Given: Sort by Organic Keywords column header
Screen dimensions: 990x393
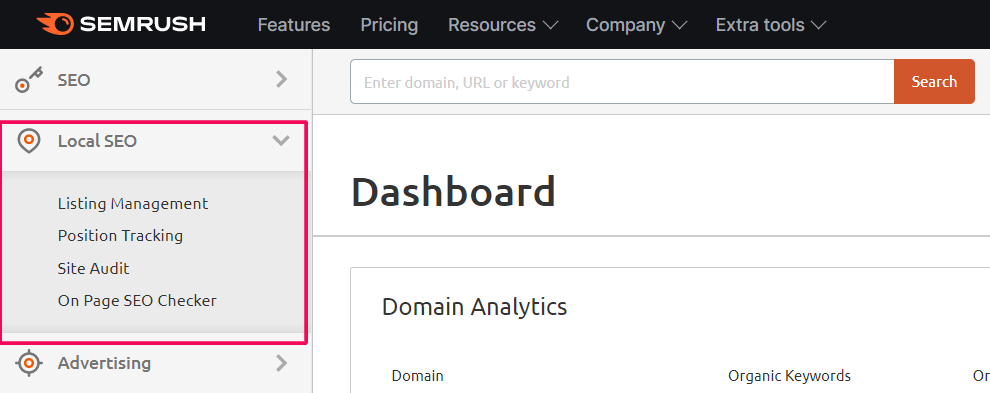Looking at the screenshot, I should pos(789,376).
